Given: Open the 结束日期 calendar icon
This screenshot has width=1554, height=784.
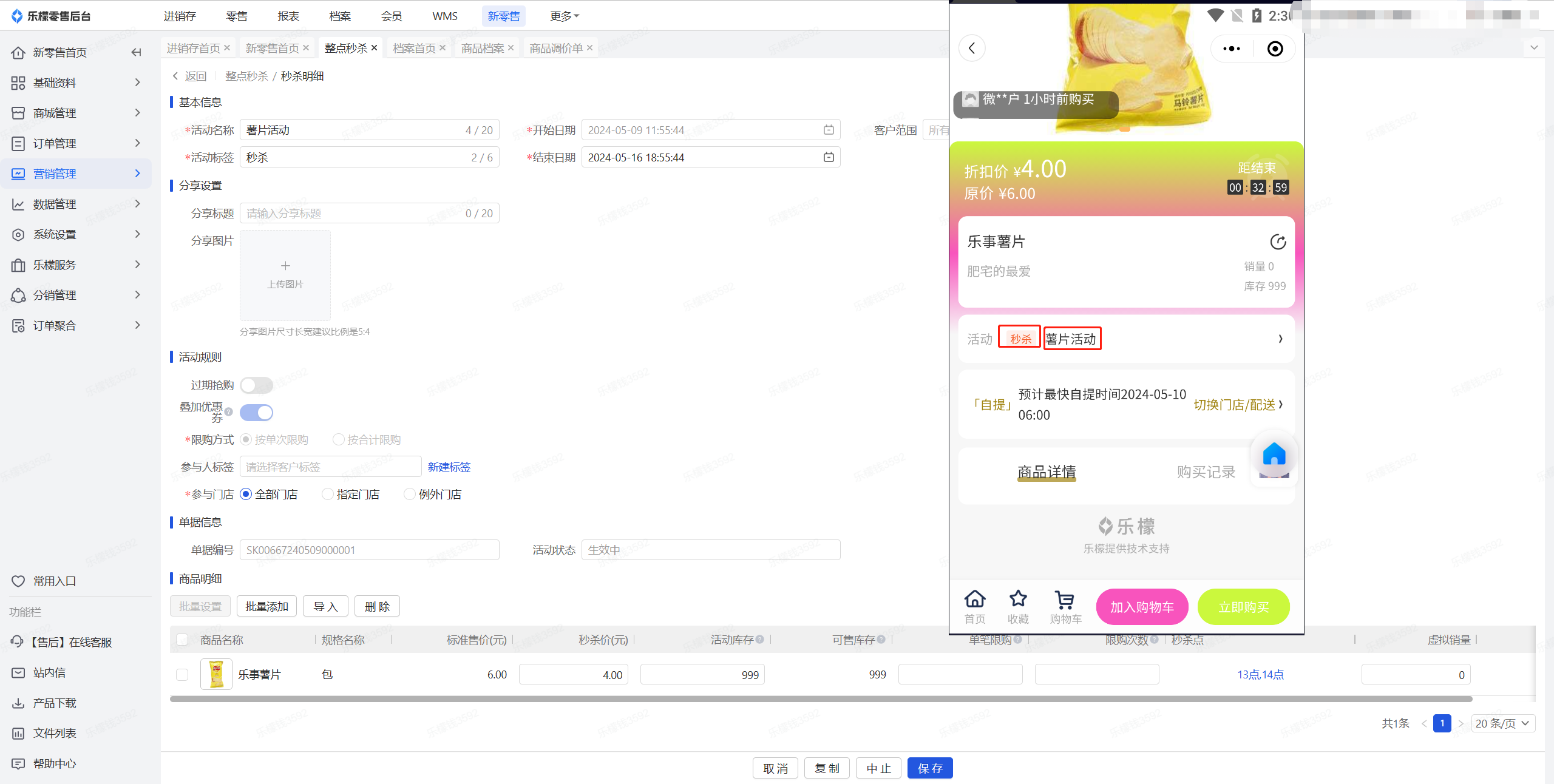Looking at the screenshot, I should click(829, 157).
